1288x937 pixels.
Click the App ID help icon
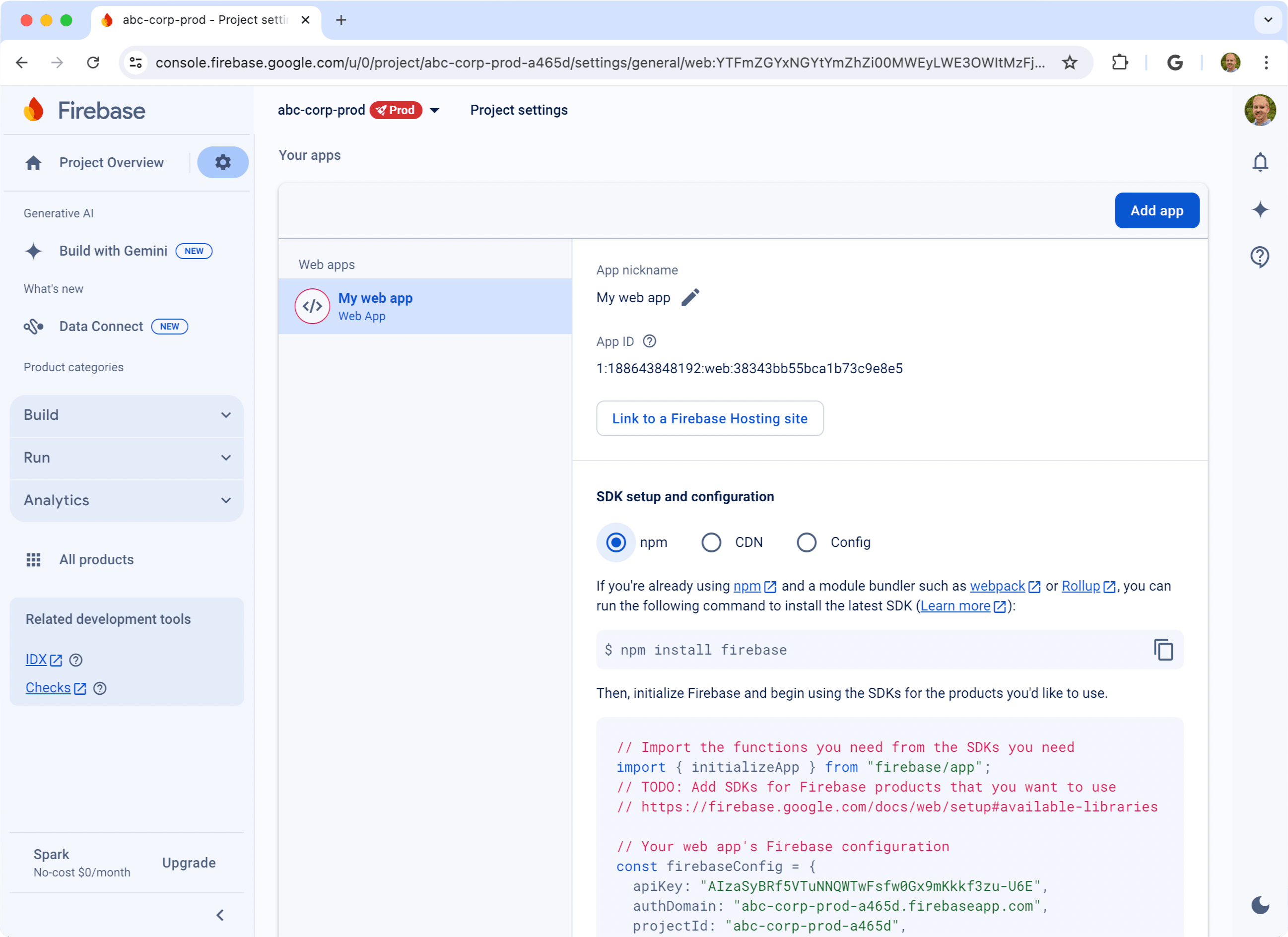click(x=649, y=341)
